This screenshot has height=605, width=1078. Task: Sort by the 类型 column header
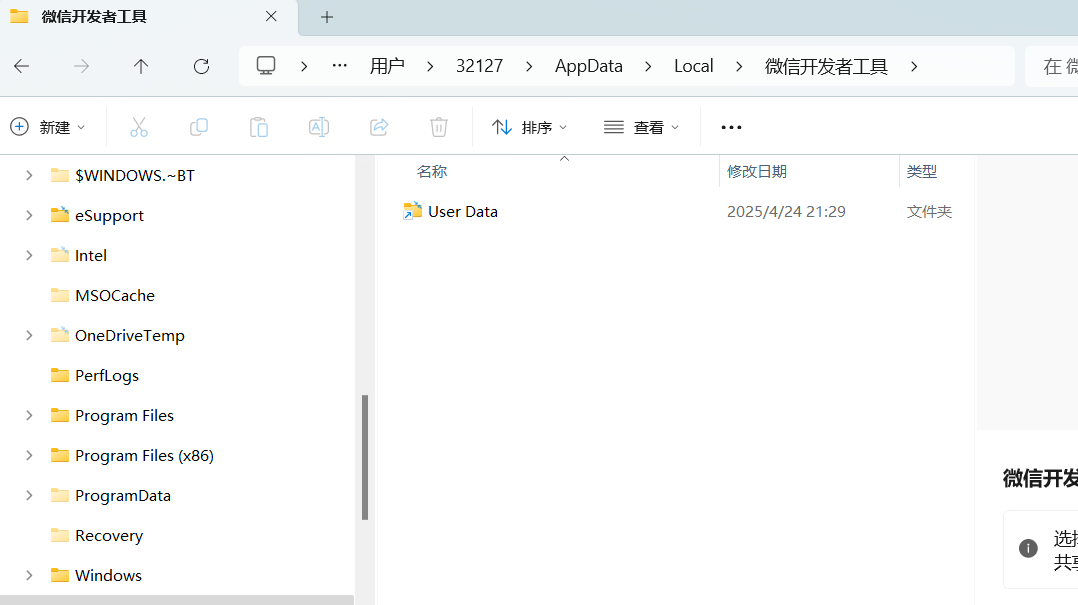tap(921, 171)
